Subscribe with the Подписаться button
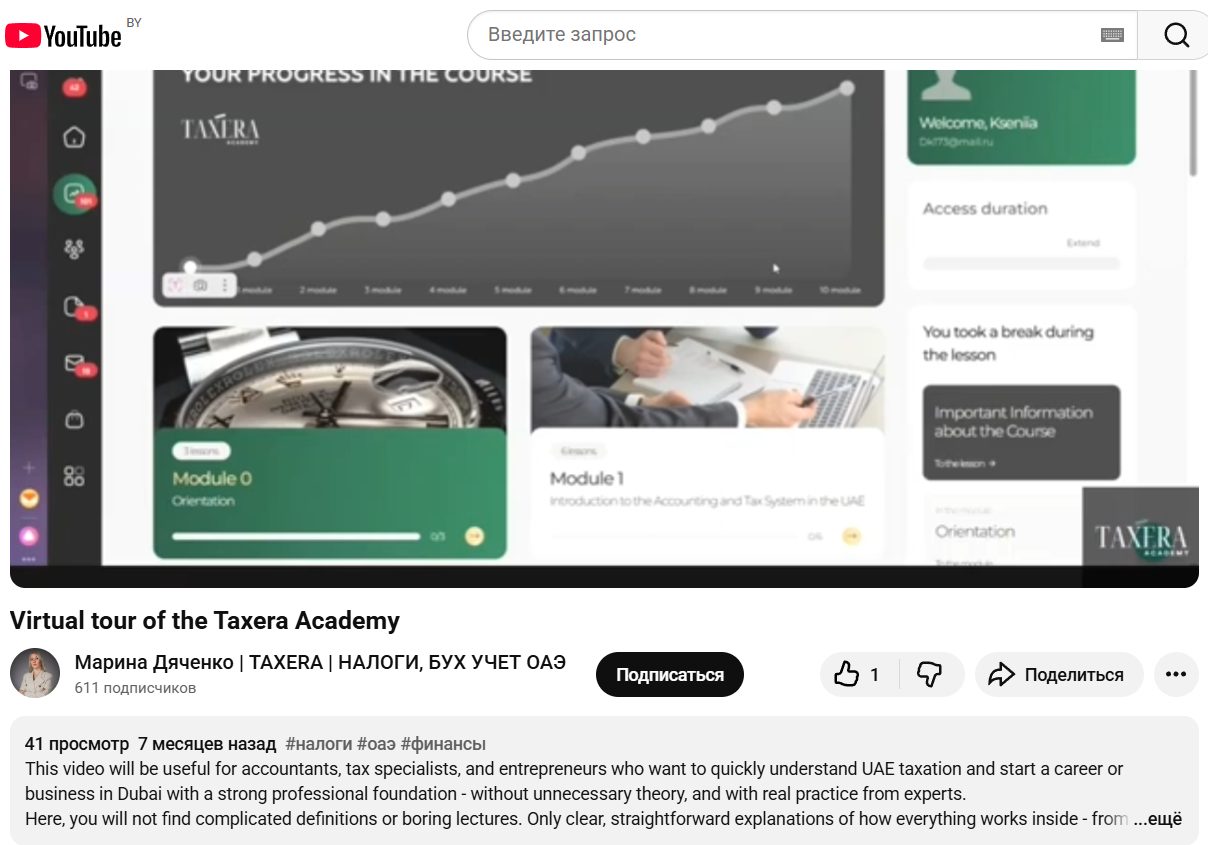This screenshot has height=845, width=1208. [x=670, y=675]
